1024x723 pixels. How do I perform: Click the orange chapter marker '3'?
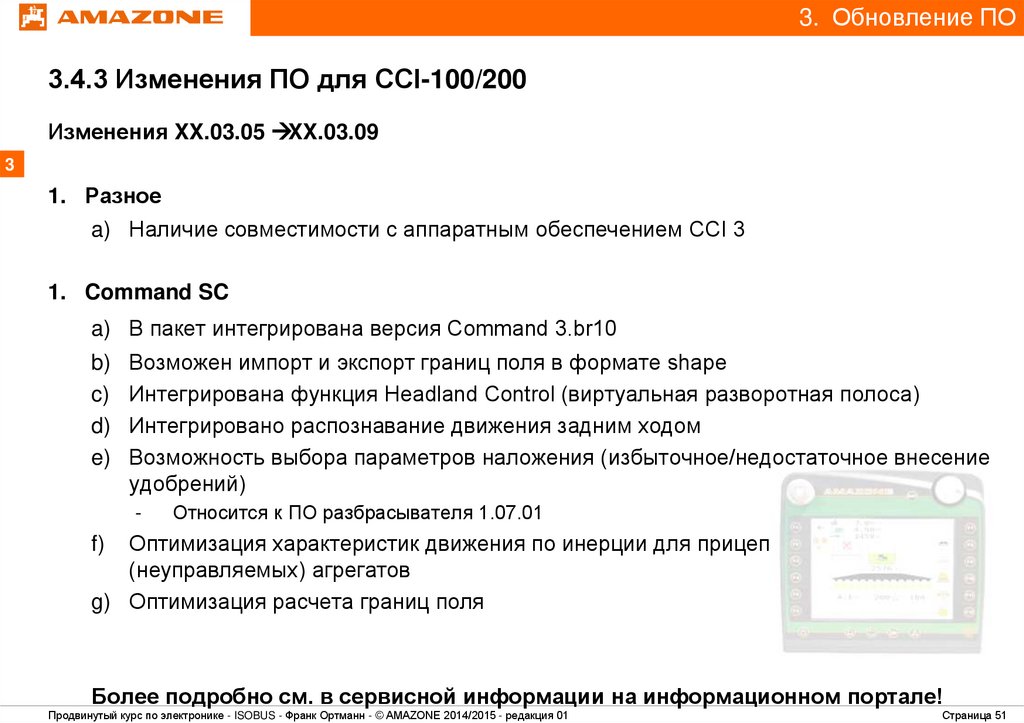point(10,164)
